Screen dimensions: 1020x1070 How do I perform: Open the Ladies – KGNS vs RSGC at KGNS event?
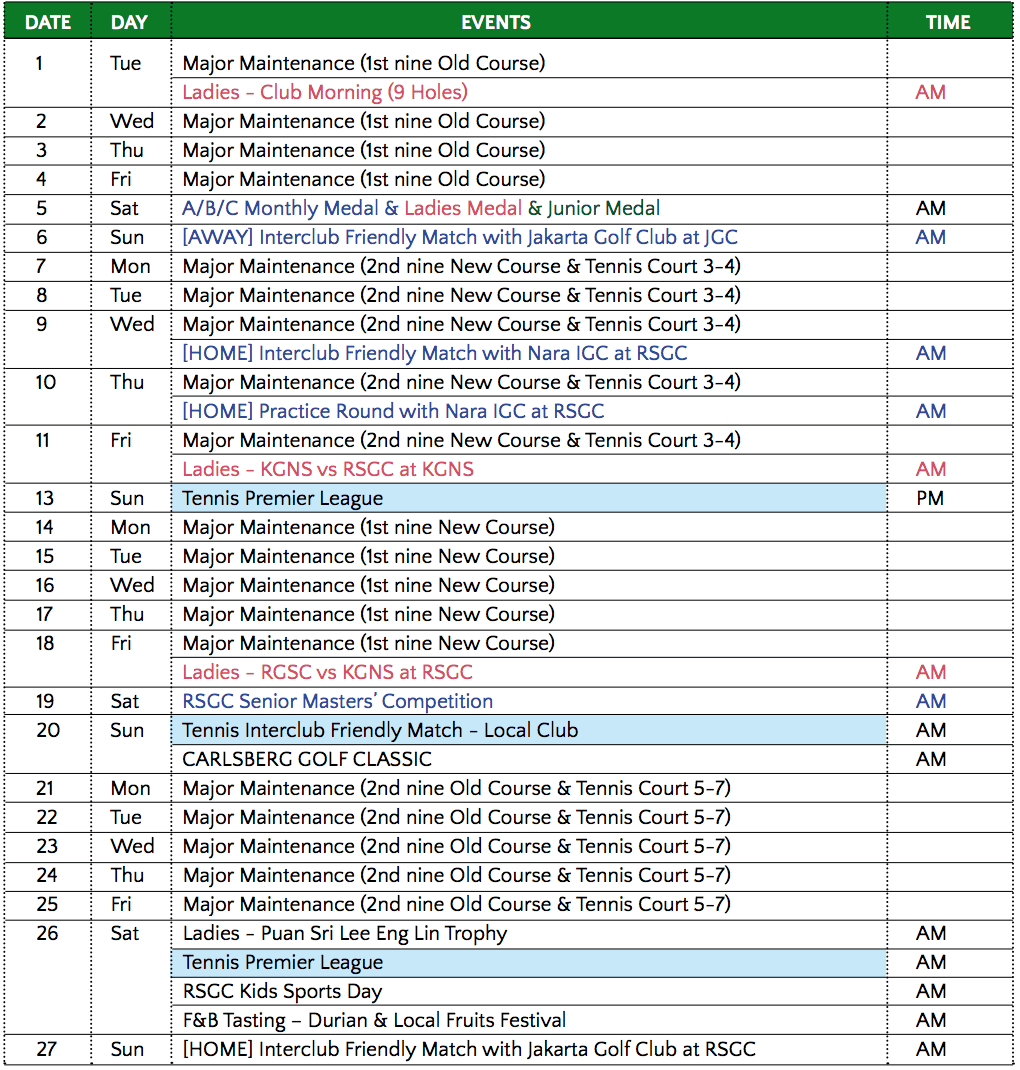pyautogui.click(x=328, y=469)
